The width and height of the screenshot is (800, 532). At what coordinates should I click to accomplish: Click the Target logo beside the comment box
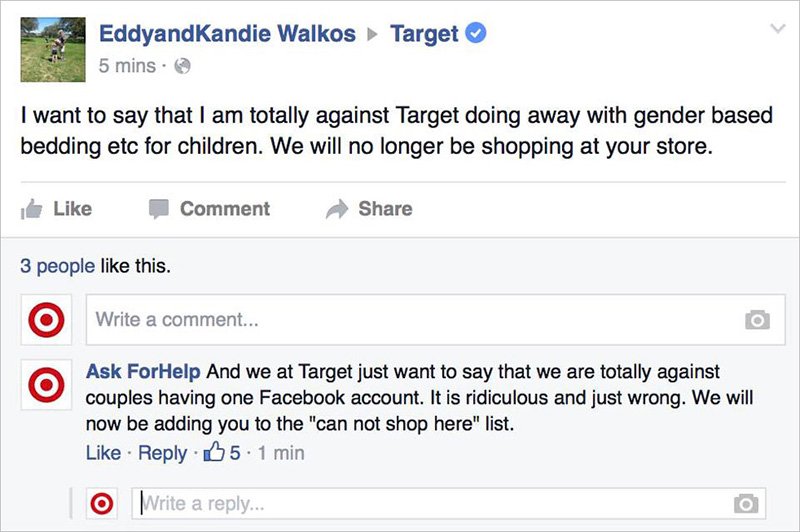(46, 320)
